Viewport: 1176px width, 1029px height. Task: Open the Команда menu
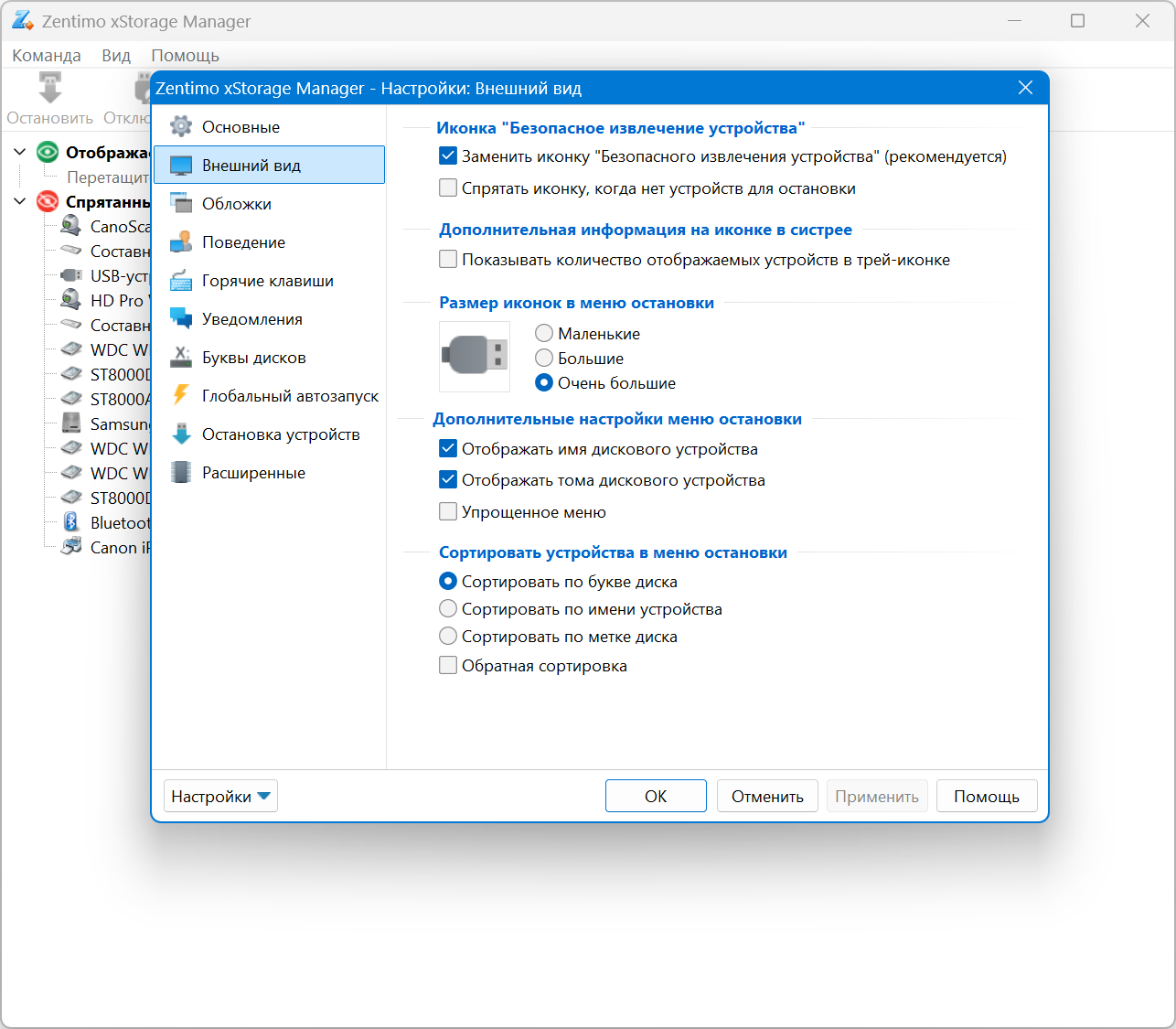47,56
